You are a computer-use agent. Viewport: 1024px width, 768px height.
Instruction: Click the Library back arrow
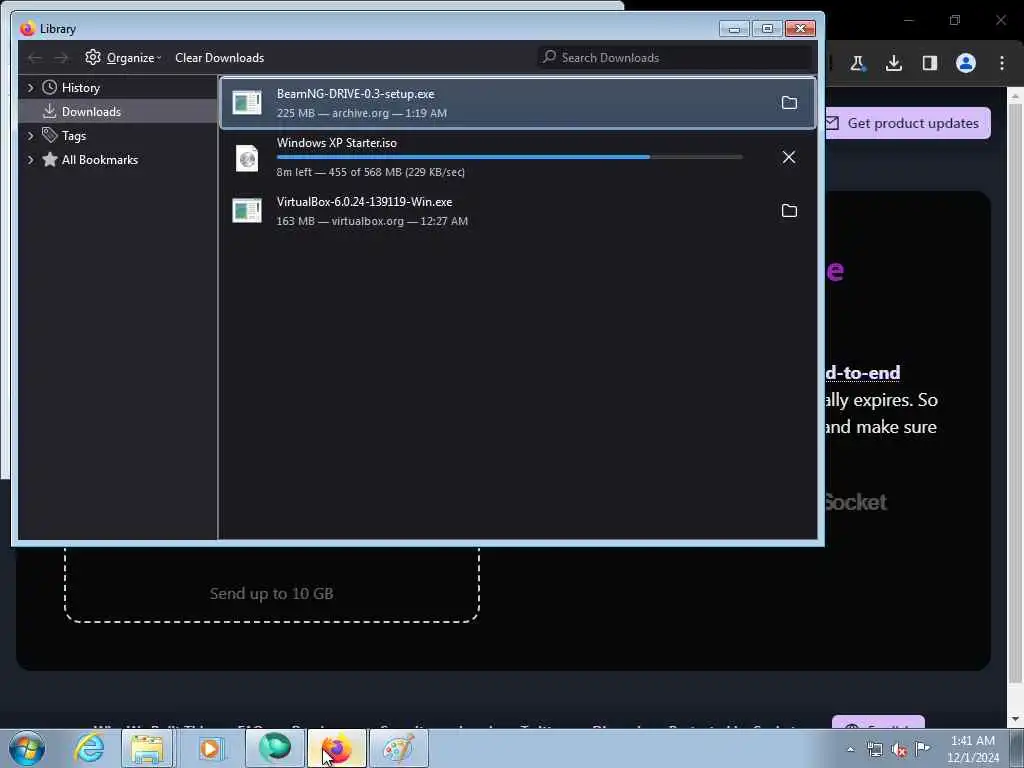[x=35, y=58]
